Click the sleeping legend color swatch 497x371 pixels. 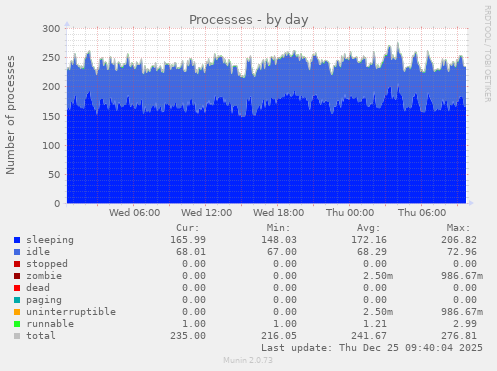click(x=17, y=240)
